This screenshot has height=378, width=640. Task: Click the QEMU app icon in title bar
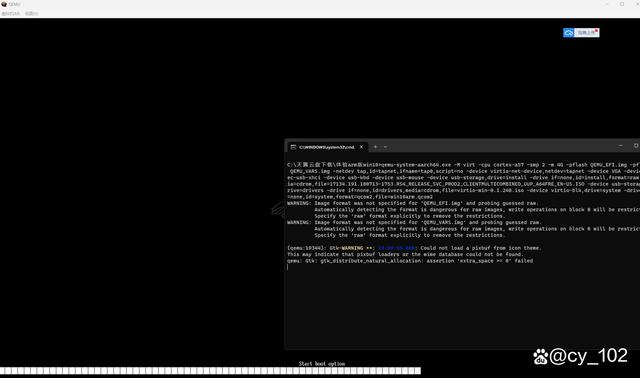4,4
